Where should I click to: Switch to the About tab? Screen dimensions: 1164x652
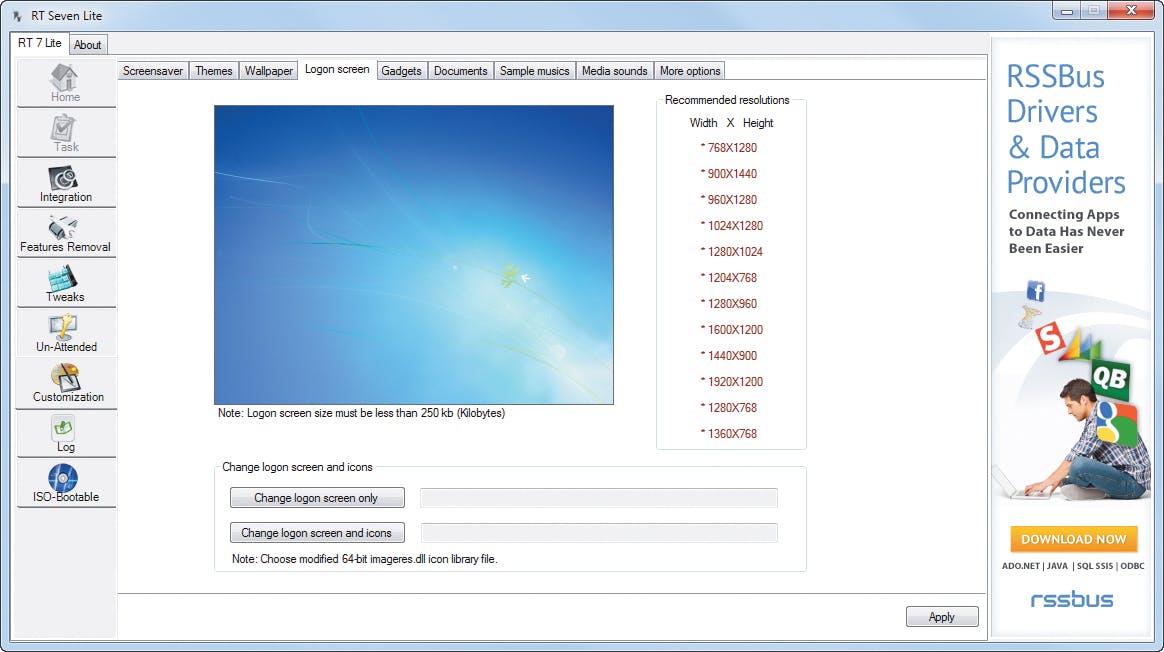tap(88, 45)
